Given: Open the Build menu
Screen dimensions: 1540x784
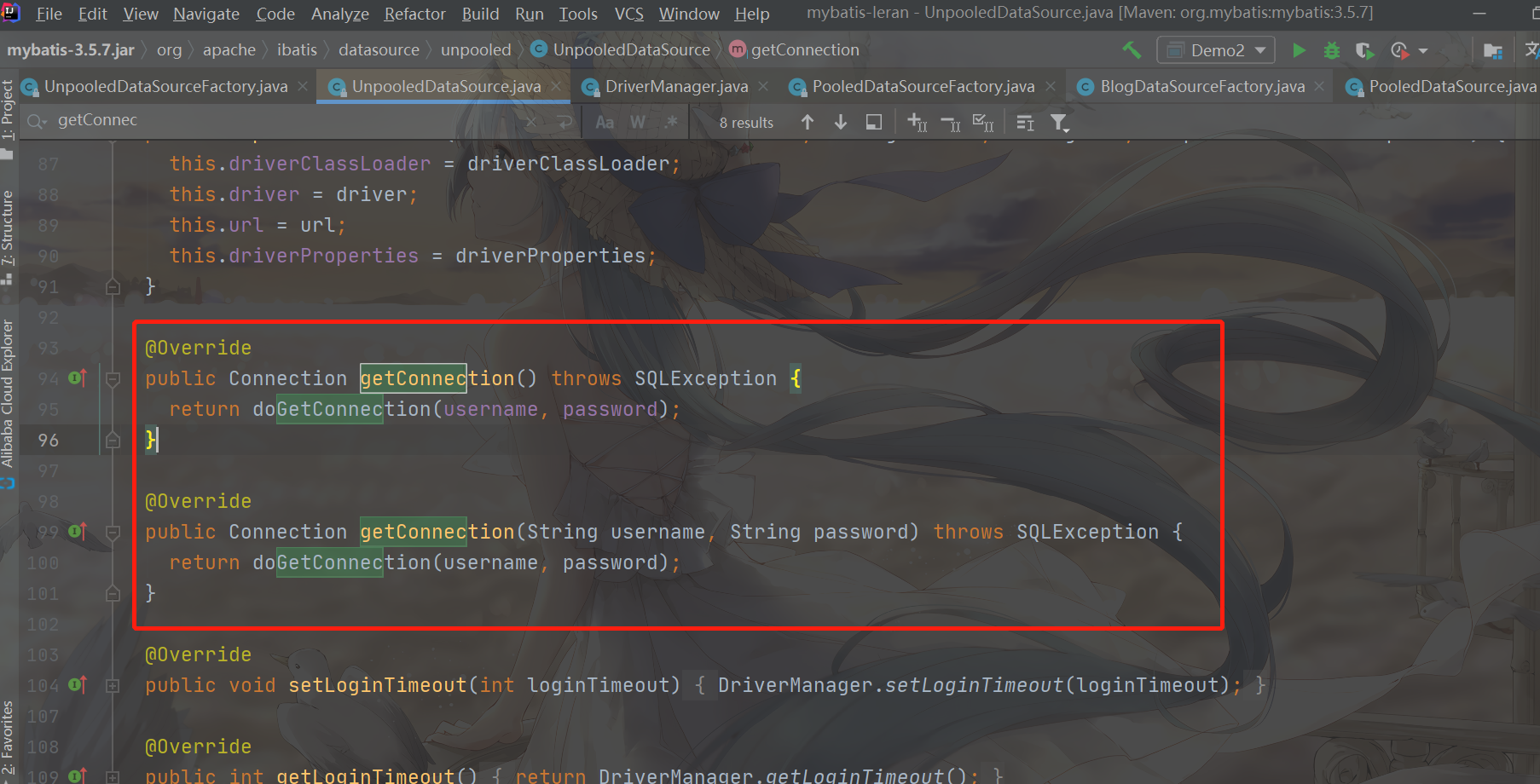Looking at the screenshot, I should click(x=480, y=14).
